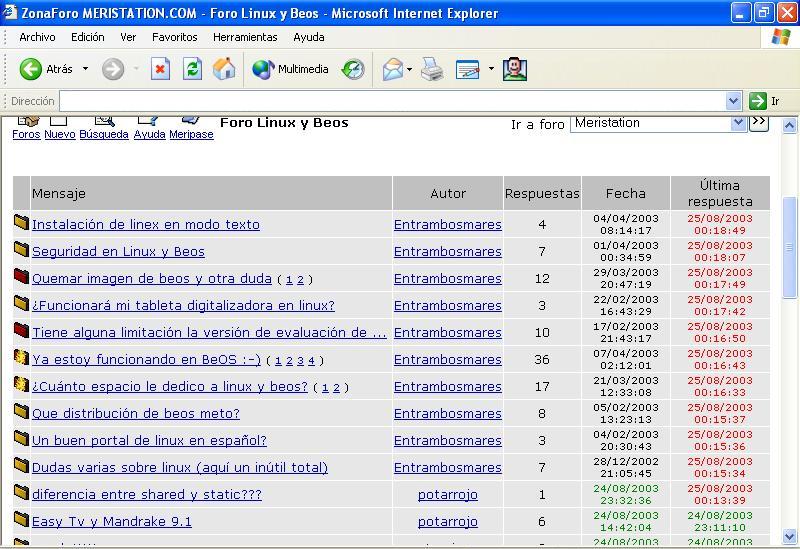Image resolution: width=800 pixels, height=549 pixels.
Task: Print the page with printer icon
Action: click(x=432, y=69)
